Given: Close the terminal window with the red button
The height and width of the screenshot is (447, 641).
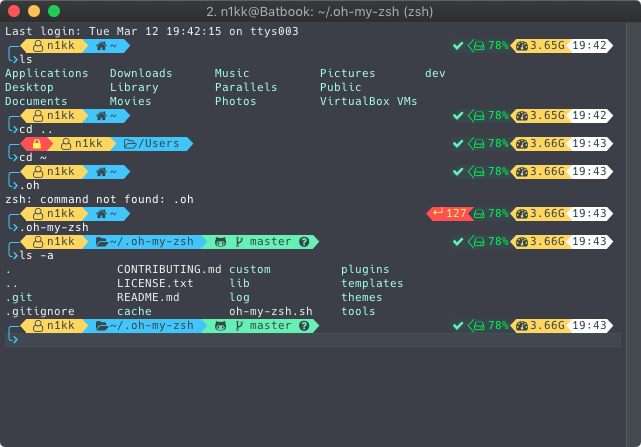Looking at the screenshot, I should (14, 11).
